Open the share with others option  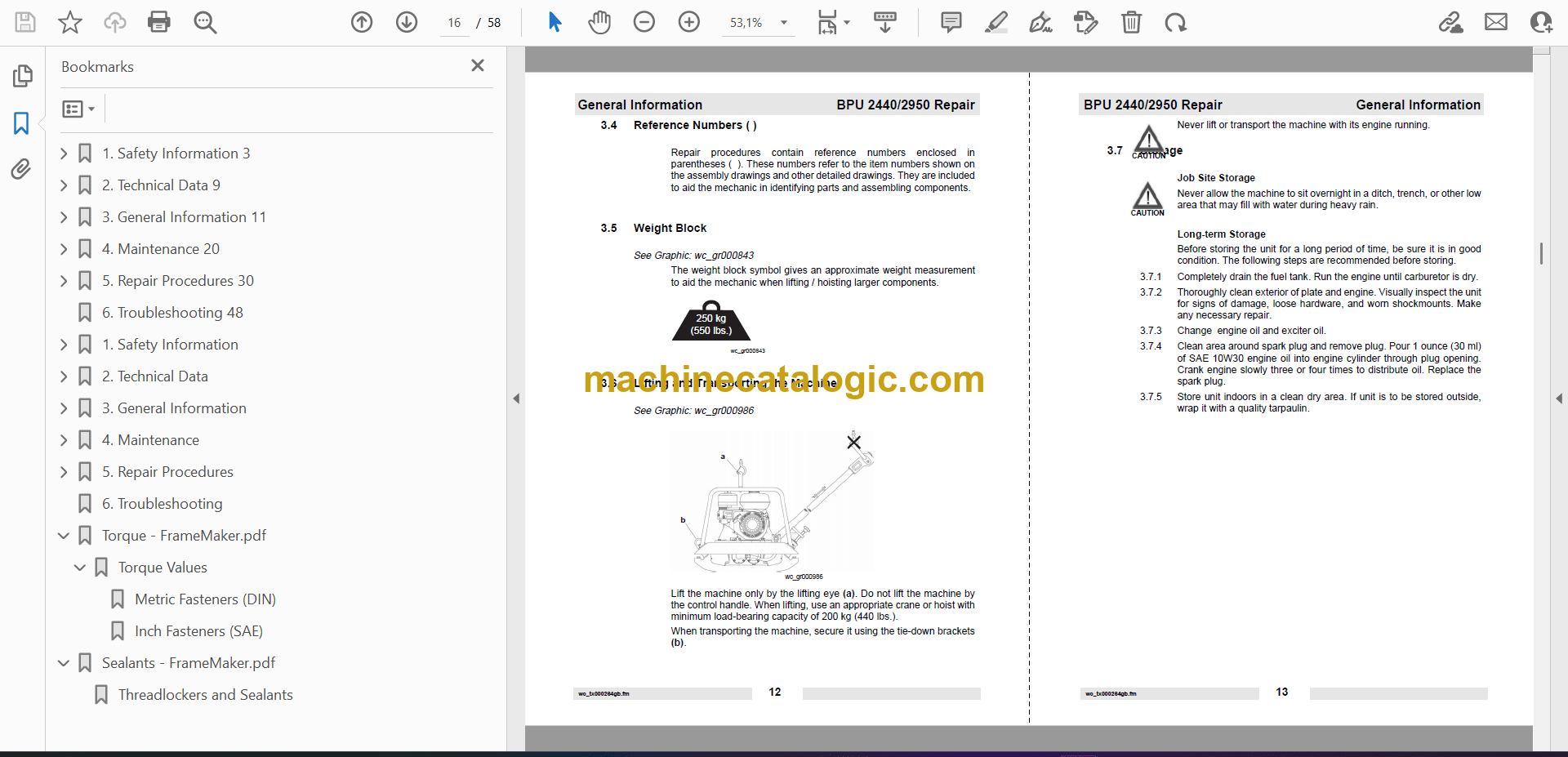1541,22
